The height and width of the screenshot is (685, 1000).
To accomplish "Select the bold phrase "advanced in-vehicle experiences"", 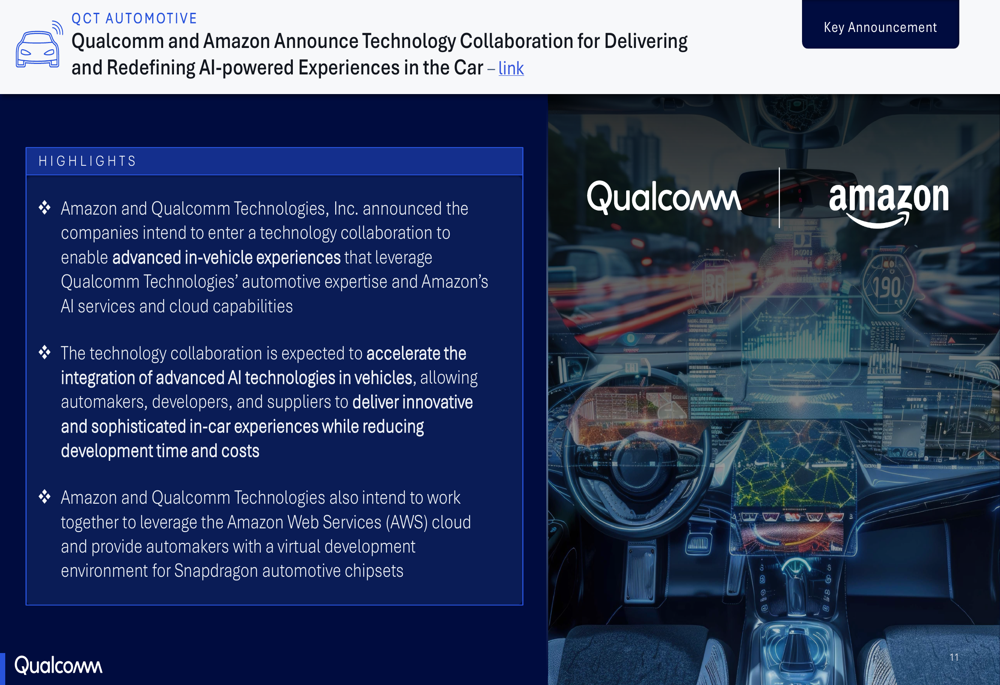I will (x=226, y=258).
